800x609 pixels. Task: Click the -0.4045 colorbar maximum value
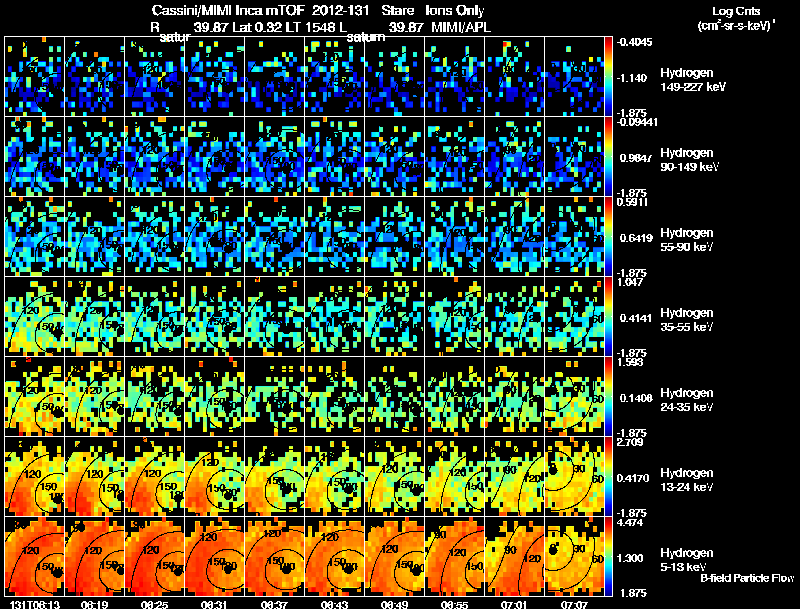[634, 42]
